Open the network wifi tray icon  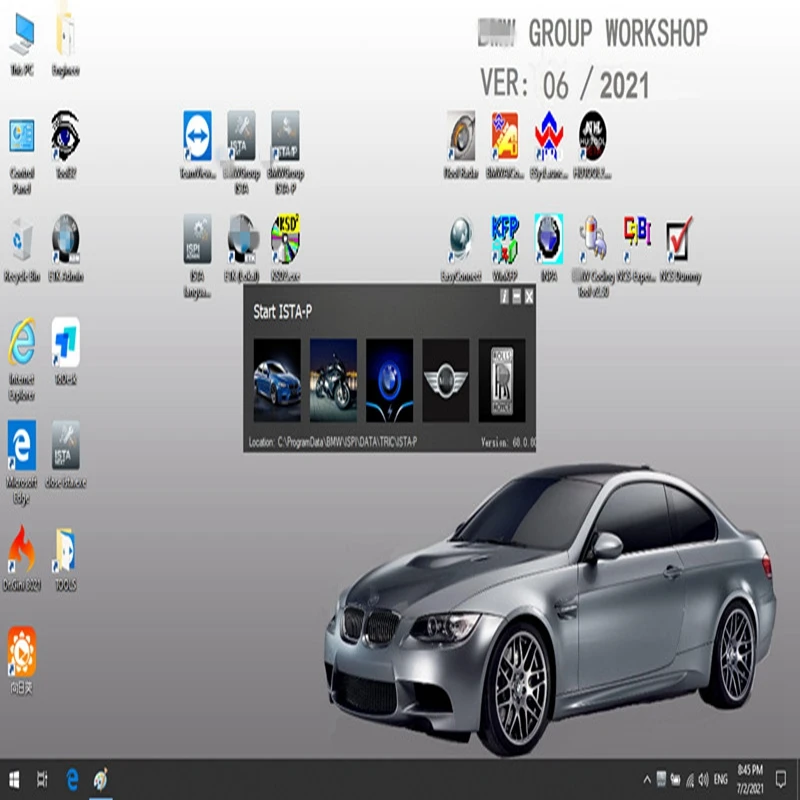pyautogui.click(x=690, y=780)
